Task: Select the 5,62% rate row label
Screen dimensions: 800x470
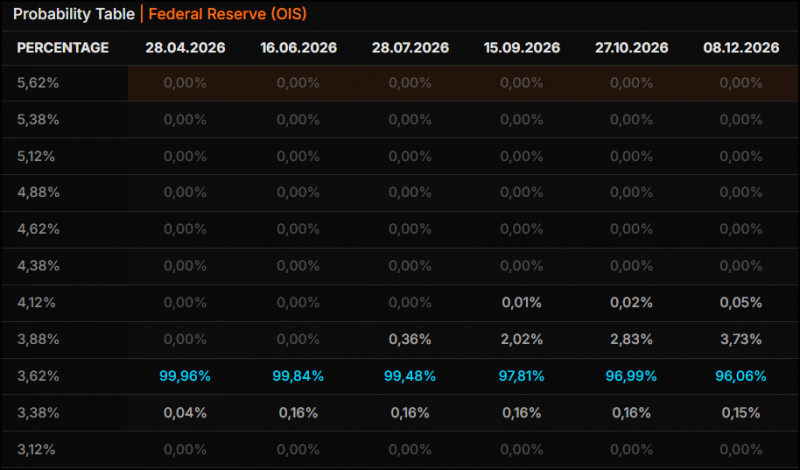Action: [38, 83]
